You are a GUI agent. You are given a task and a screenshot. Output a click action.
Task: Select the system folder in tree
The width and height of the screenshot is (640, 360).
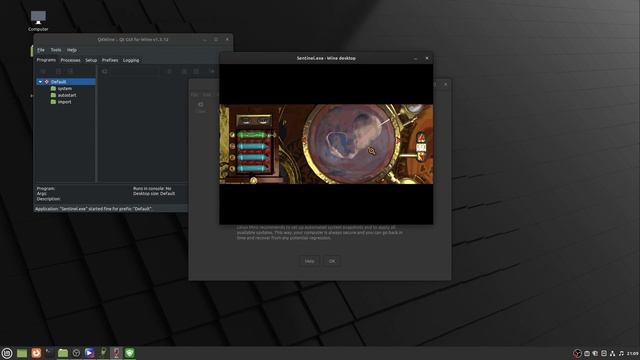point(64,89)
